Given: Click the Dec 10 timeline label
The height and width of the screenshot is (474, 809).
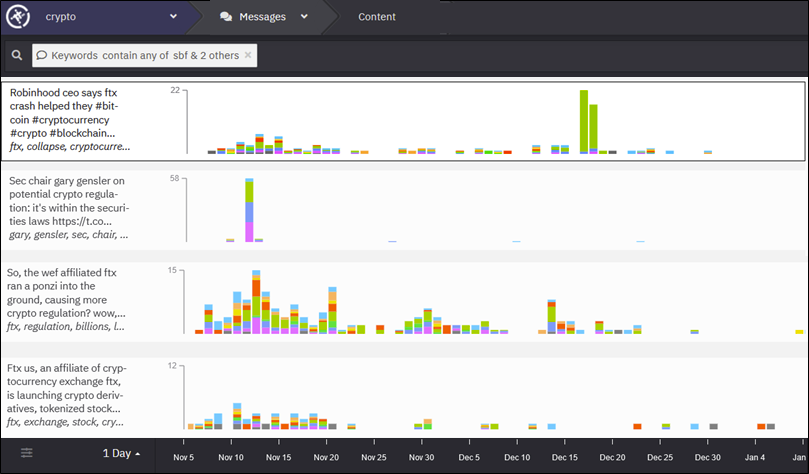Looking at the screenshot, I should tap(517, 457).
